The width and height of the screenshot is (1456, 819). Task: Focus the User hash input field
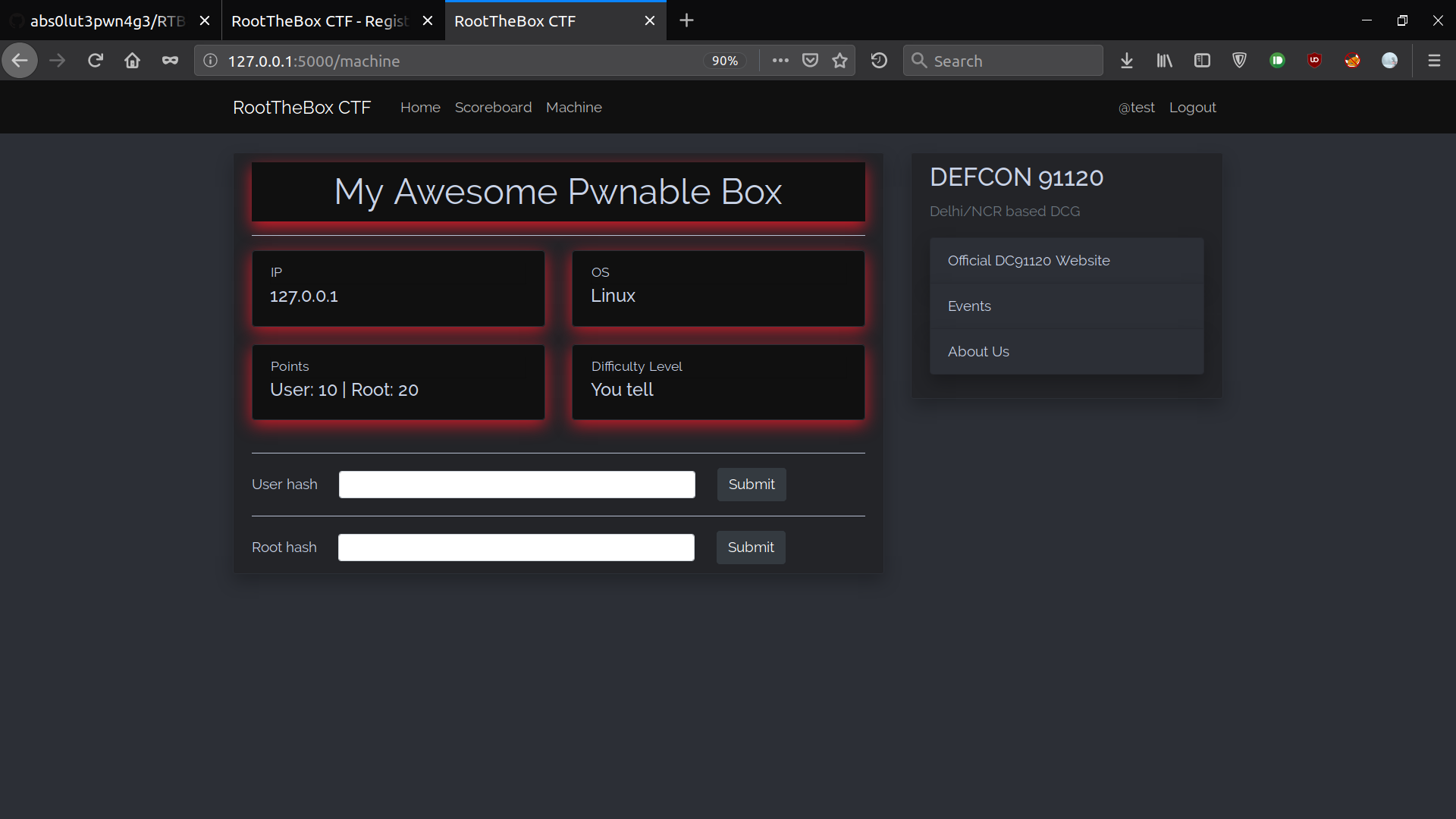point(516,485)
